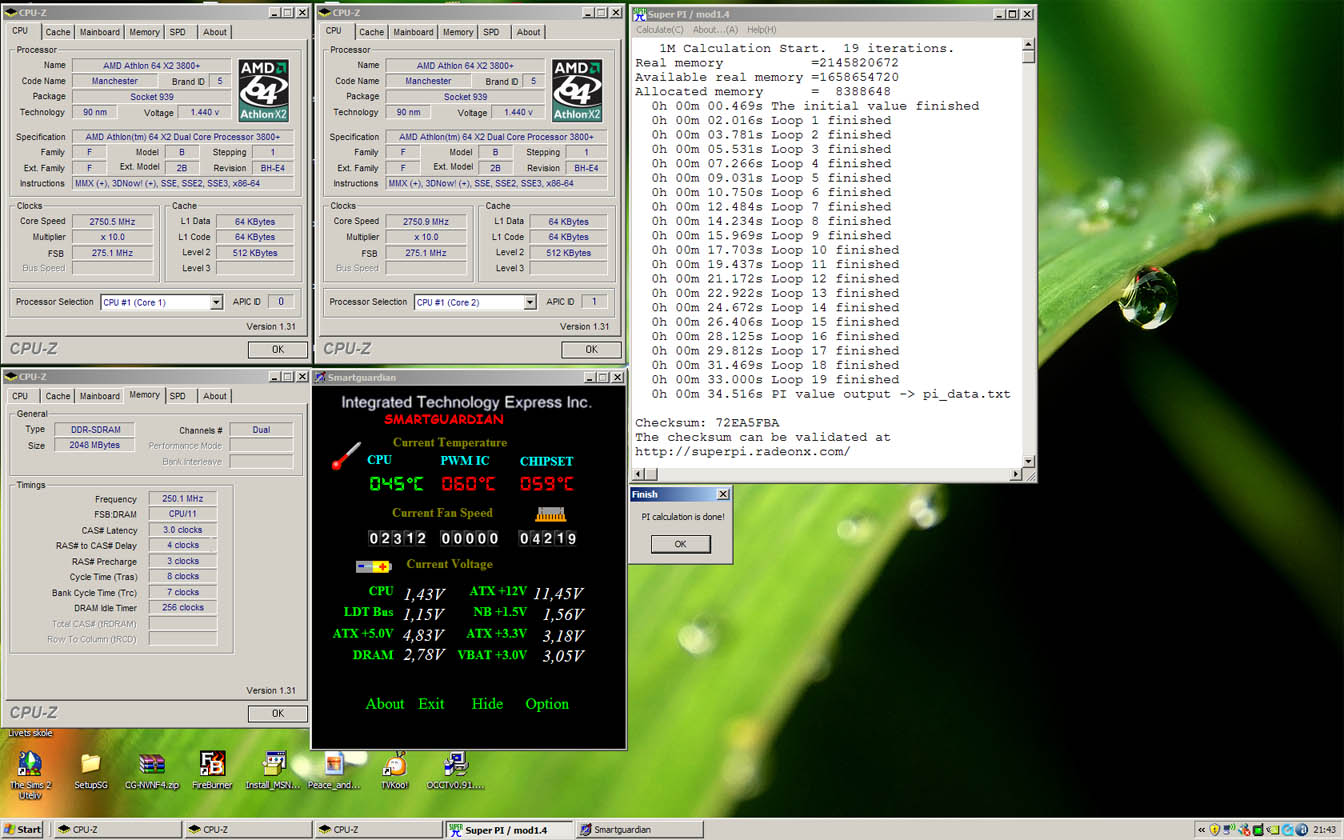Click the DRAM Idle Timer 256 clocks value

pos(183,607)
